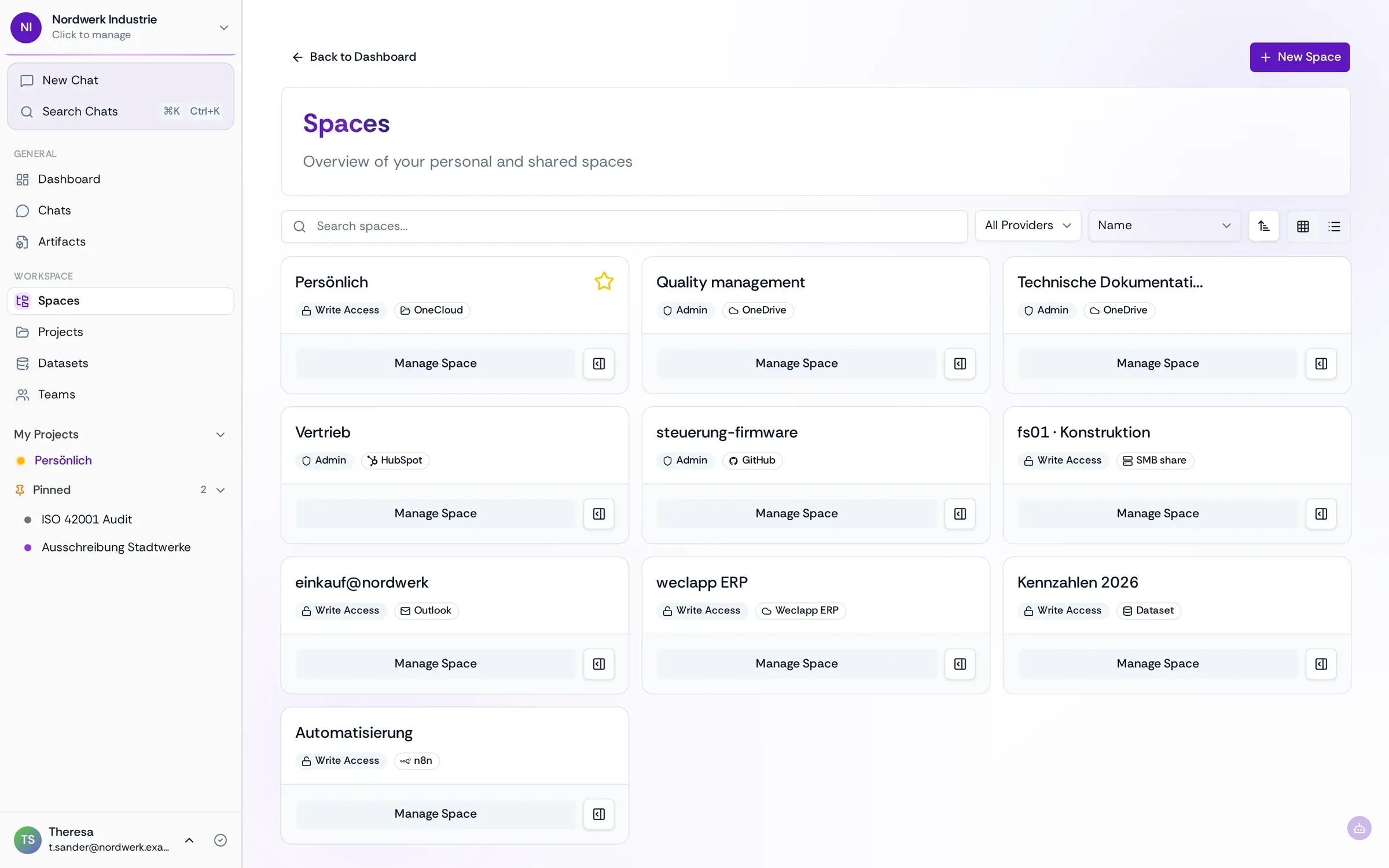Open Chats in sidebar
Screen dimensions: 1389x868
[120, 211]
